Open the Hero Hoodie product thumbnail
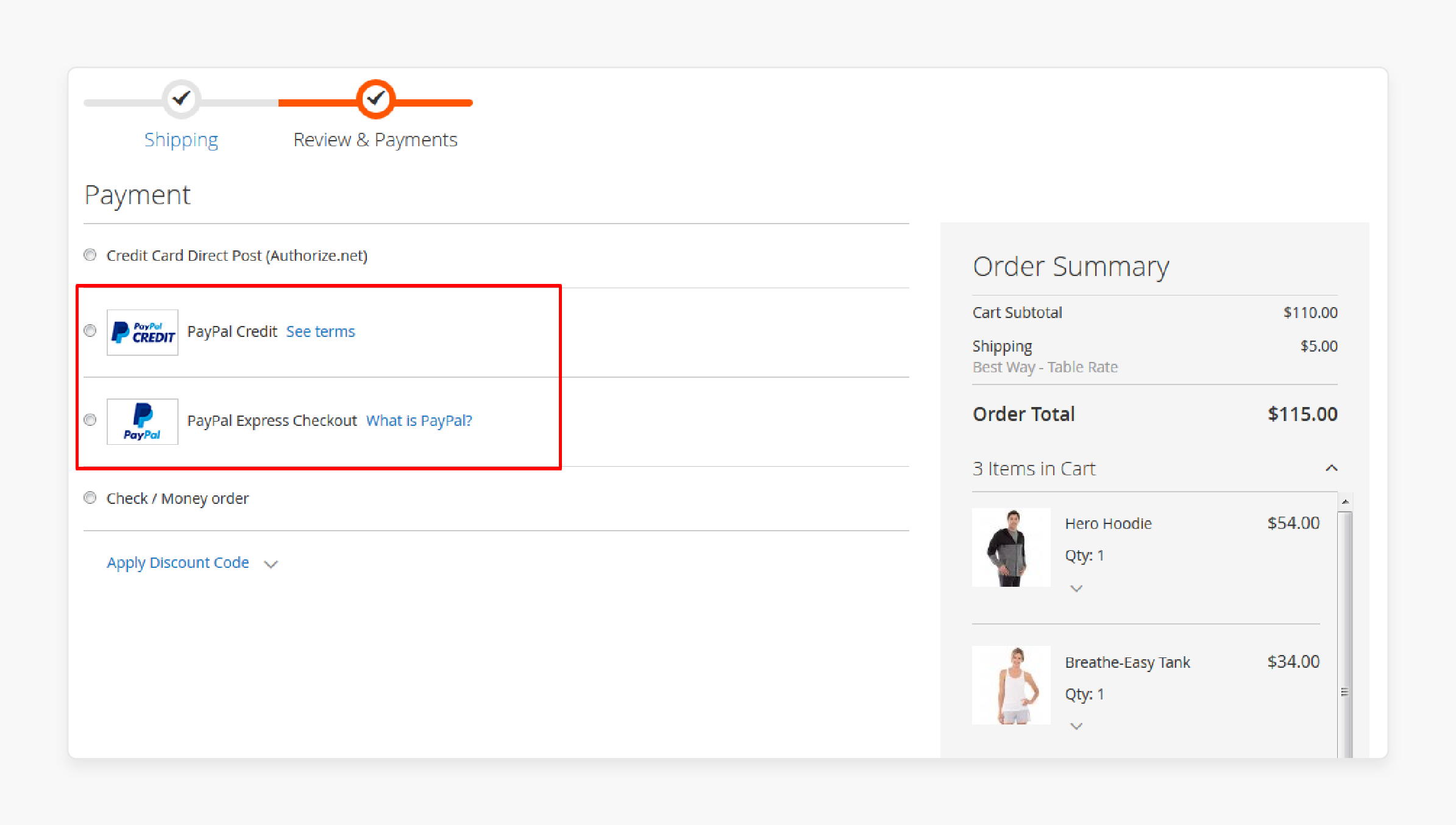 click(1011, 547)
